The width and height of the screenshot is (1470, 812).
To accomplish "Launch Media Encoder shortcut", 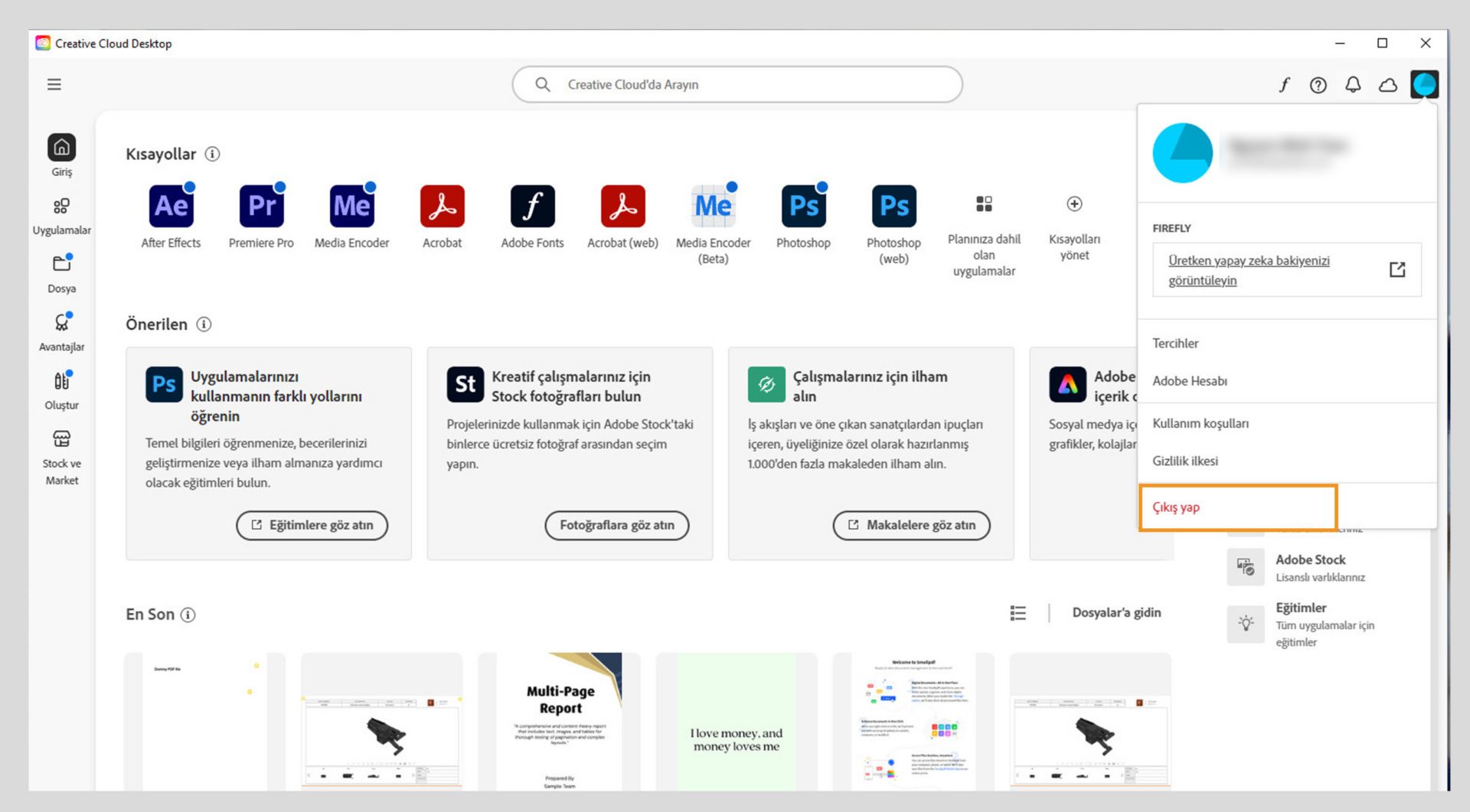I will (351, 206).
